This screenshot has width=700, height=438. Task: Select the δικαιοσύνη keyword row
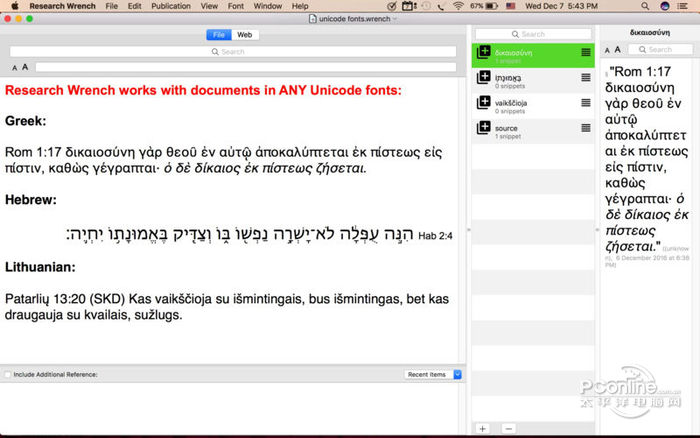(533, 55)
